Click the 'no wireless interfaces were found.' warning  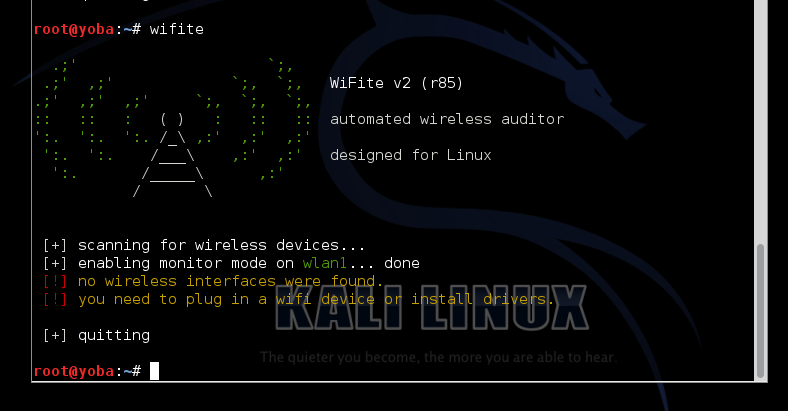[x=230, y=281]
